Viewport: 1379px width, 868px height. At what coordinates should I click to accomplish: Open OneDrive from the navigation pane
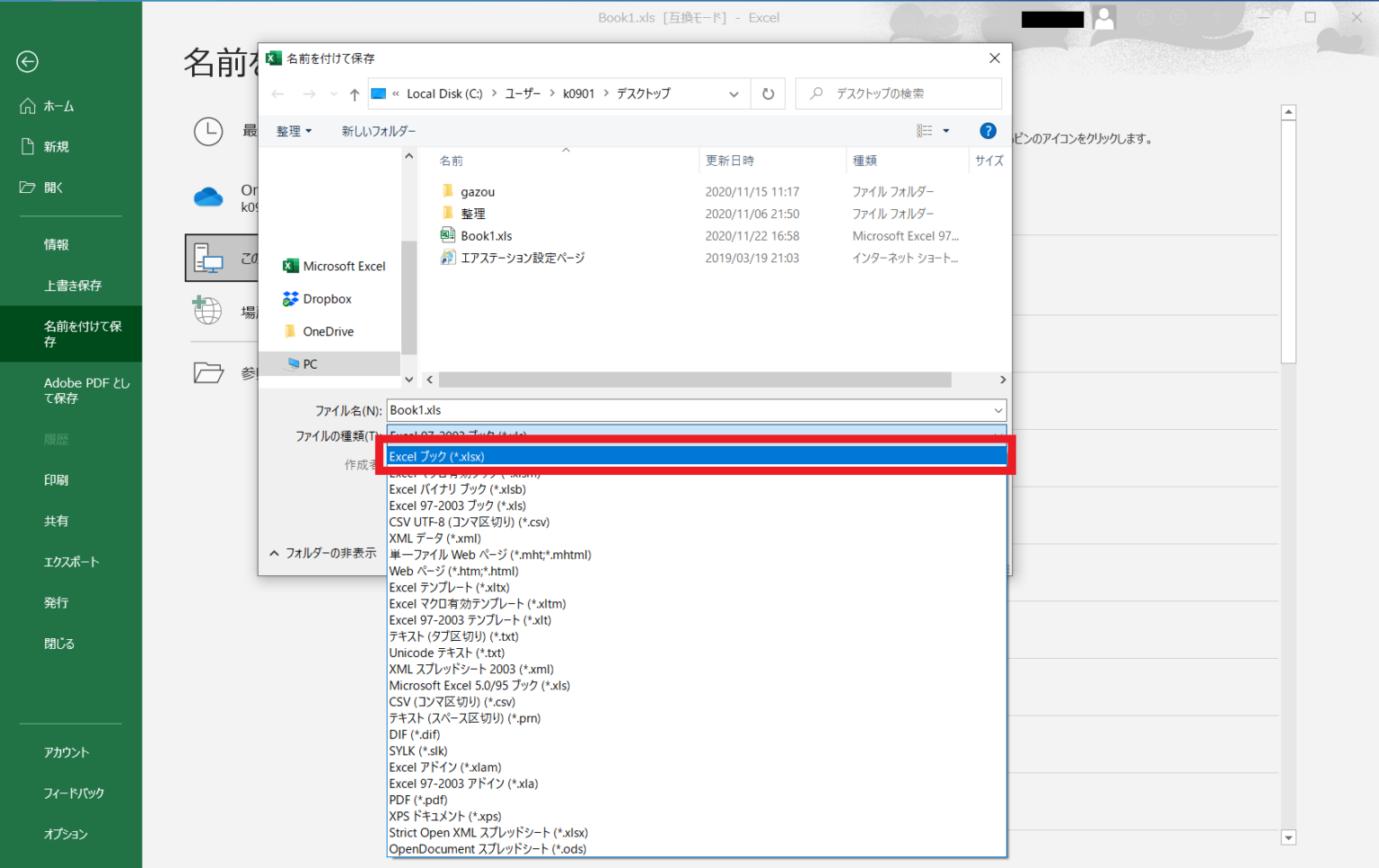(x=327, y=330)
